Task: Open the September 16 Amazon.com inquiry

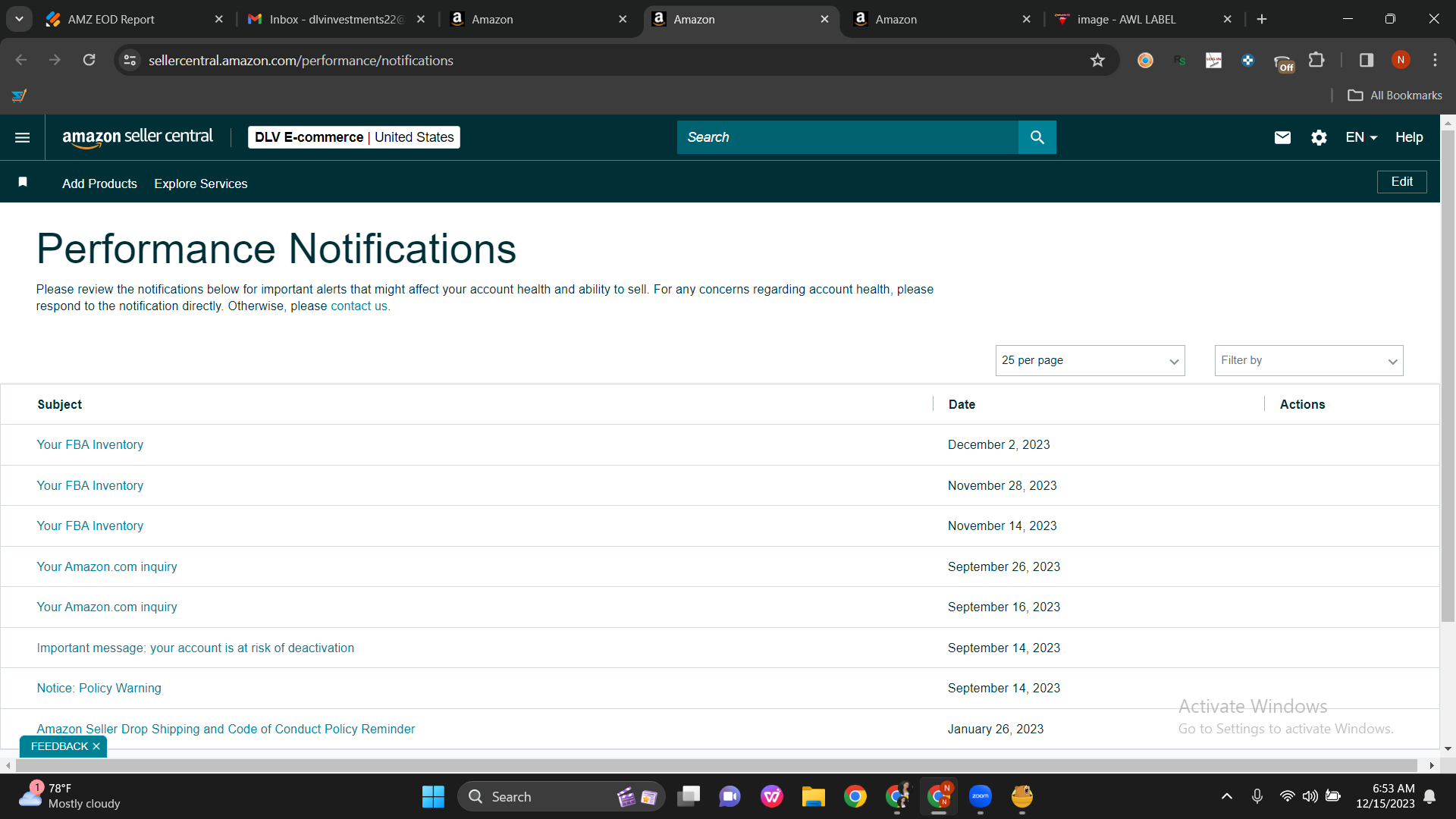Action: [107, 607]
